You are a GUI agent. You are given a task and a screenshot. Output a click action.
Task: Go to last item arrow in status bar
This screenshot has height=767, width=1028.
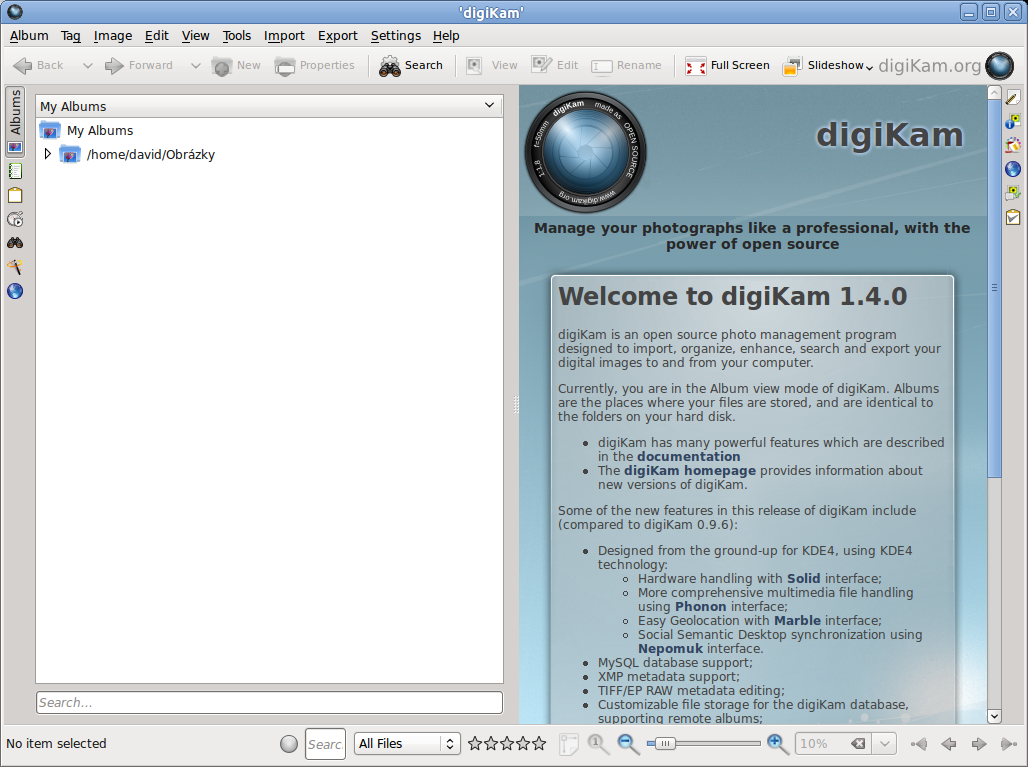[x=1008, y=743]
